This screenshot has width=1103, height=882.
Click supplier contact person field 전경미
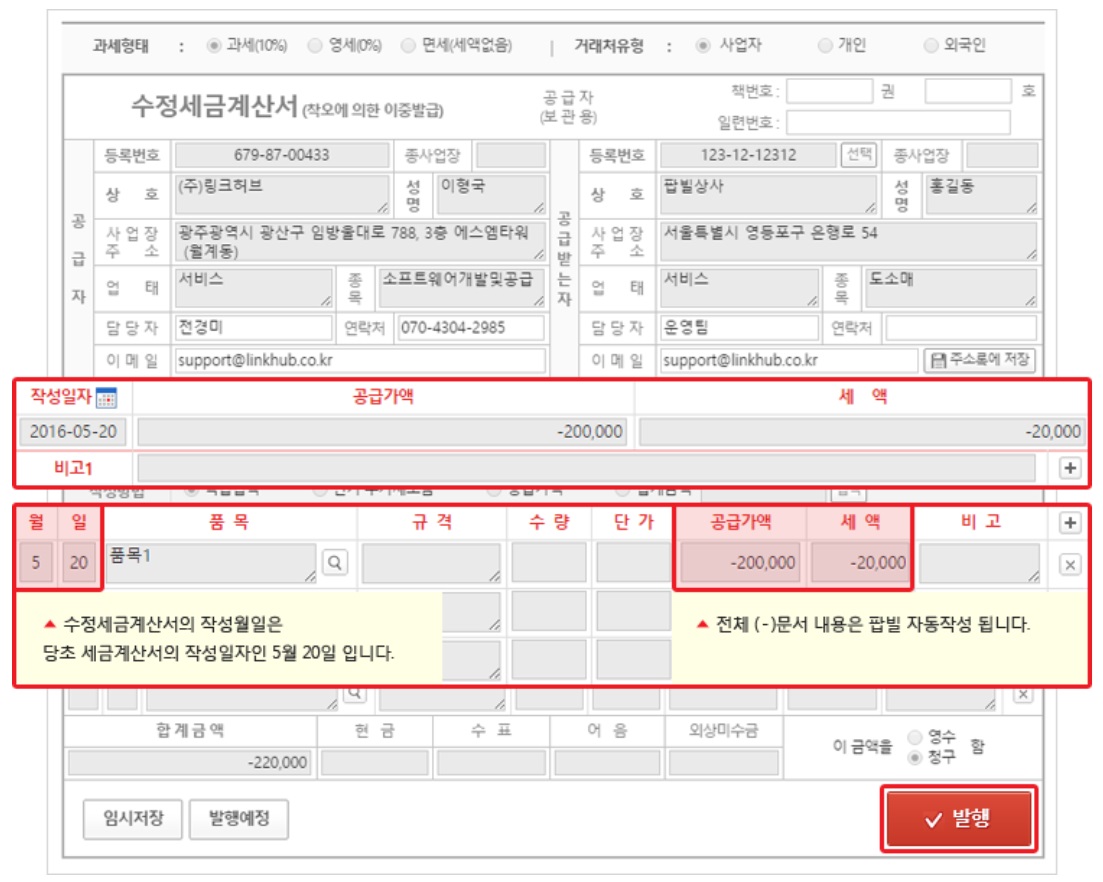[253, 328]
